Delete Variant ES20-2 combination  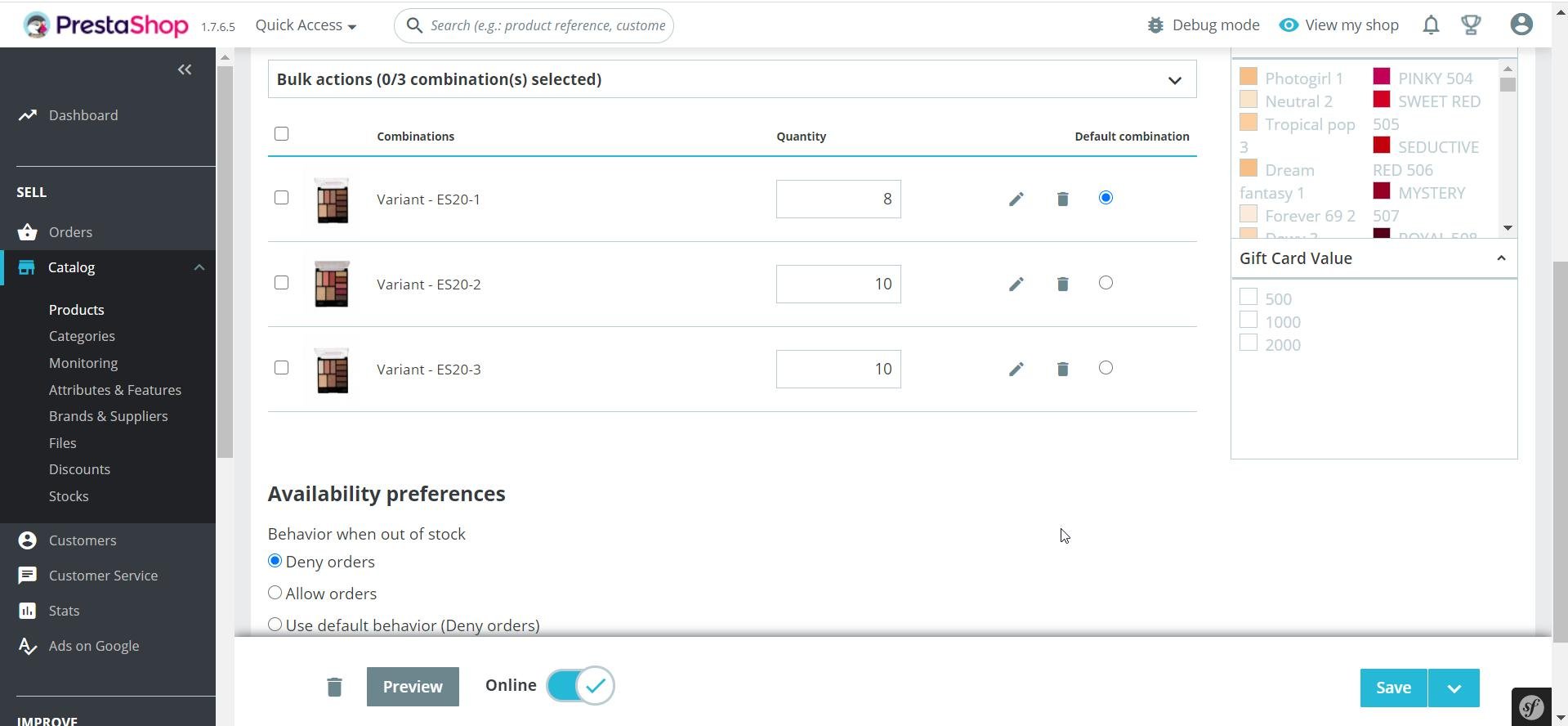1062,285
